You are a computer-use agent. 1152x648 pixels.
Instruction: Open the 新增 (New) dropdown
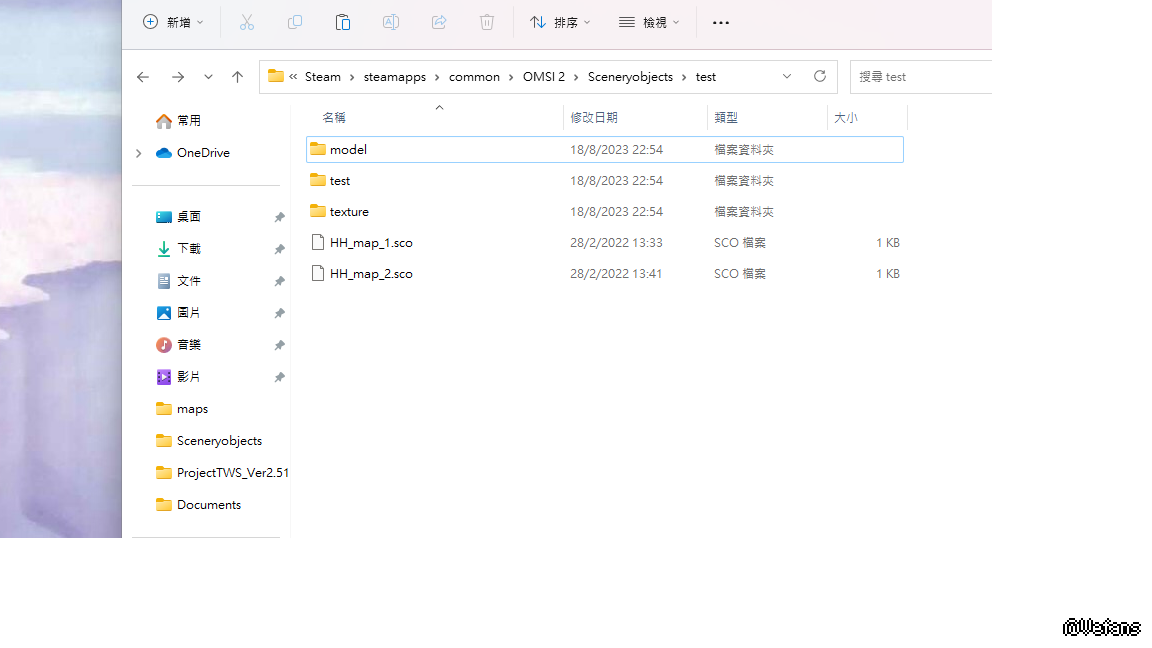click(x=173, y=22)
